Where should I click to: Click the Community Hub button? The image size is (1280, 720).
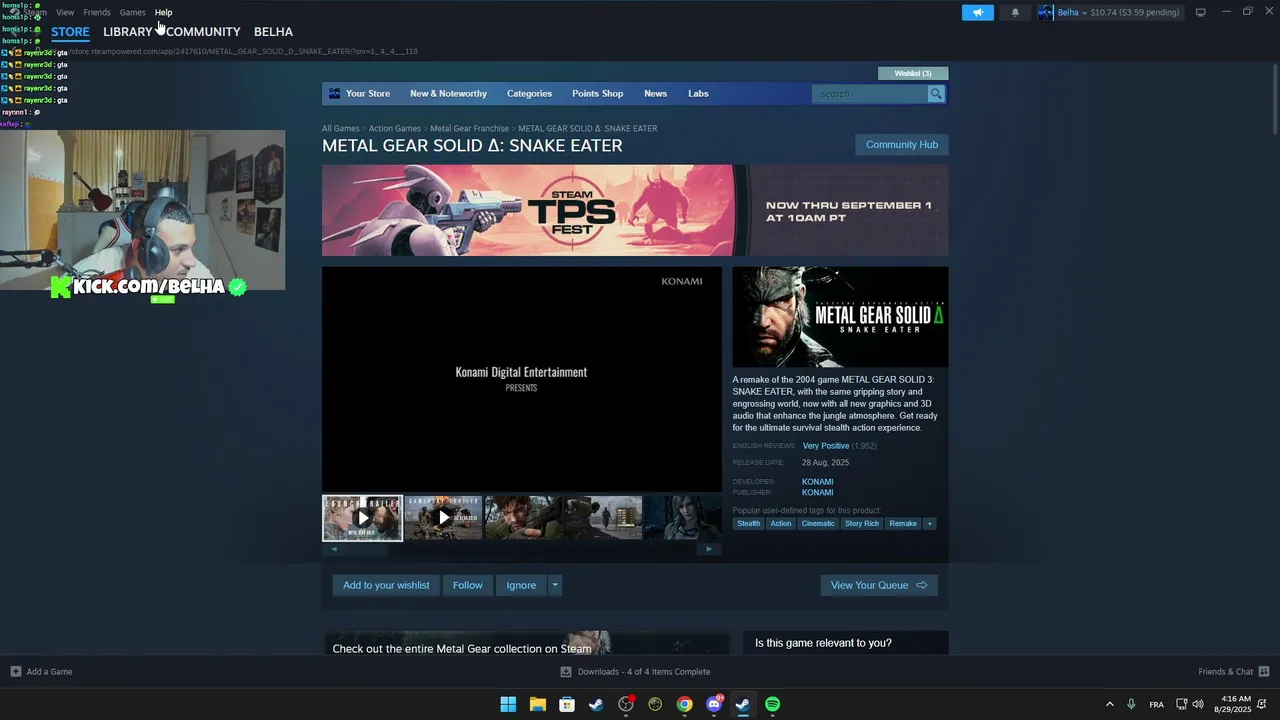click(x=902, y=145)
